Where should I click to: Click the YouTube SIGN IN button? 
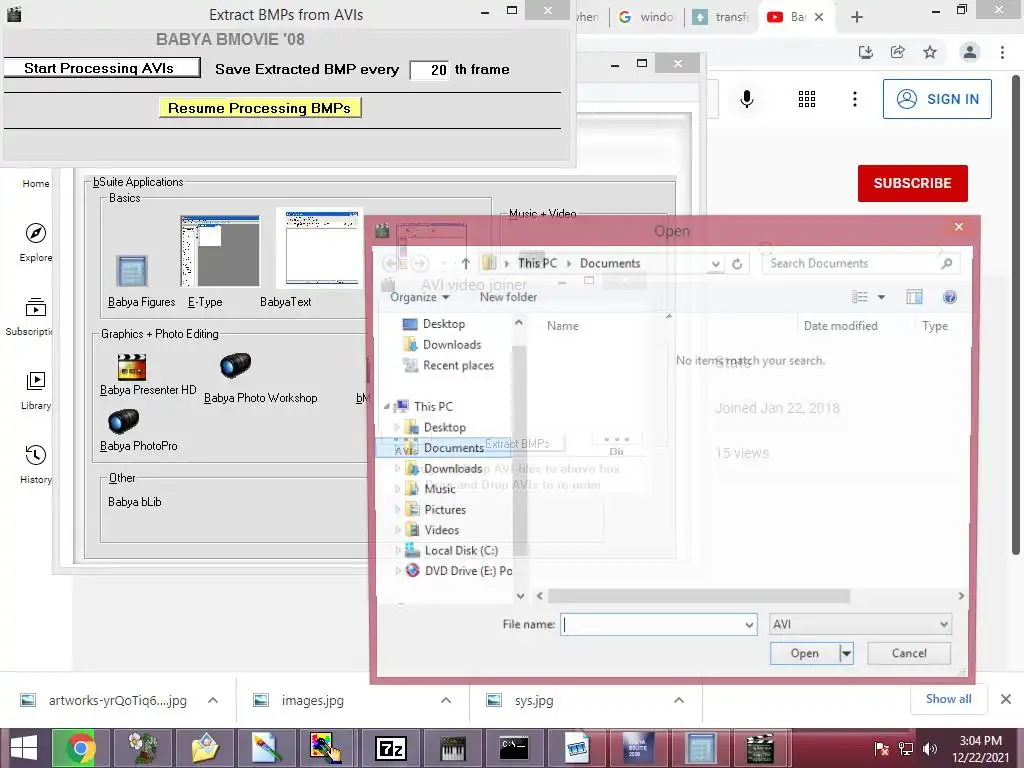(x=937, y=99)
